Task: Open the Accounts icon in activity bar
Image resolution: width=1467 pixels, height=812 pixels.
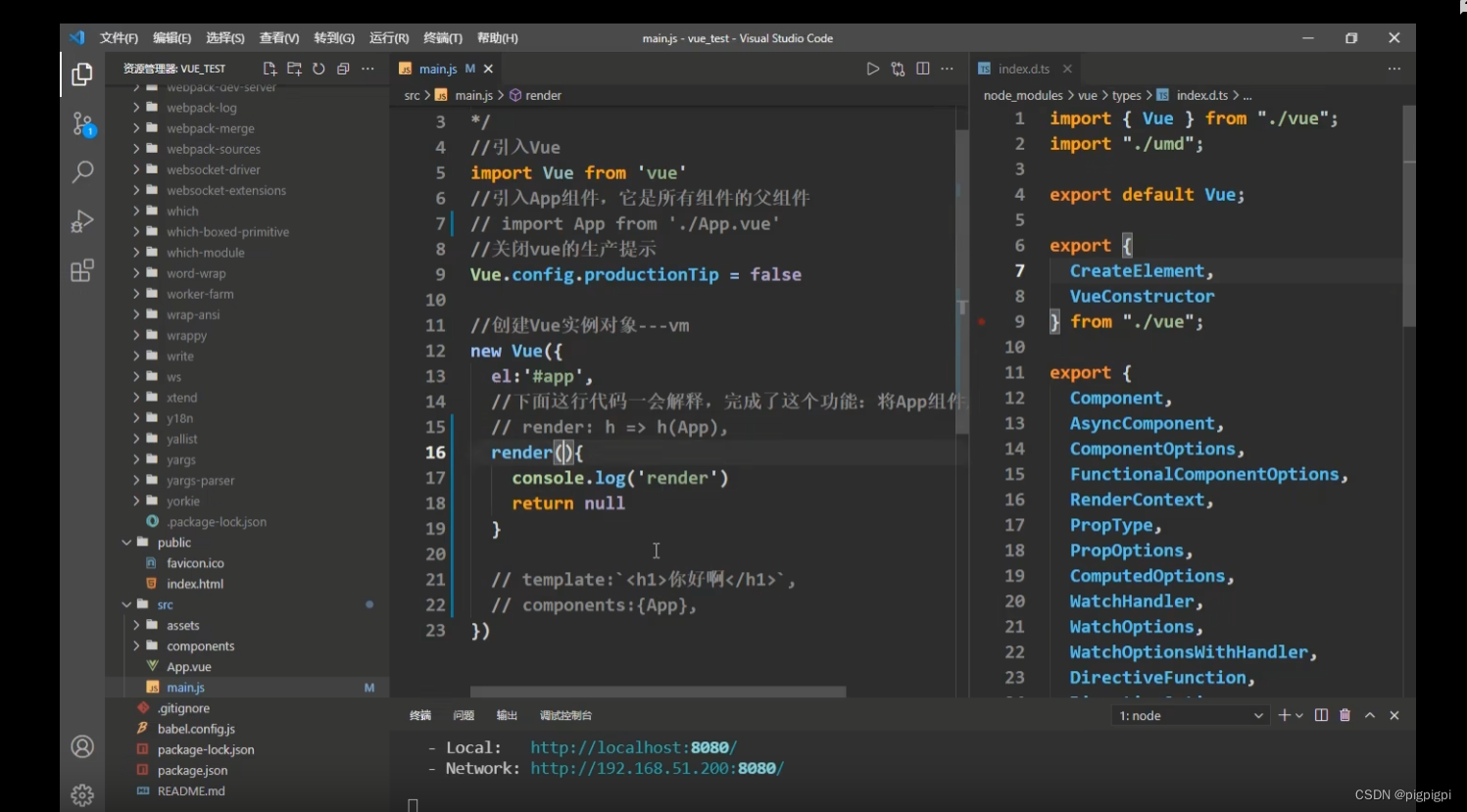Action: click(x=82, y=746)
